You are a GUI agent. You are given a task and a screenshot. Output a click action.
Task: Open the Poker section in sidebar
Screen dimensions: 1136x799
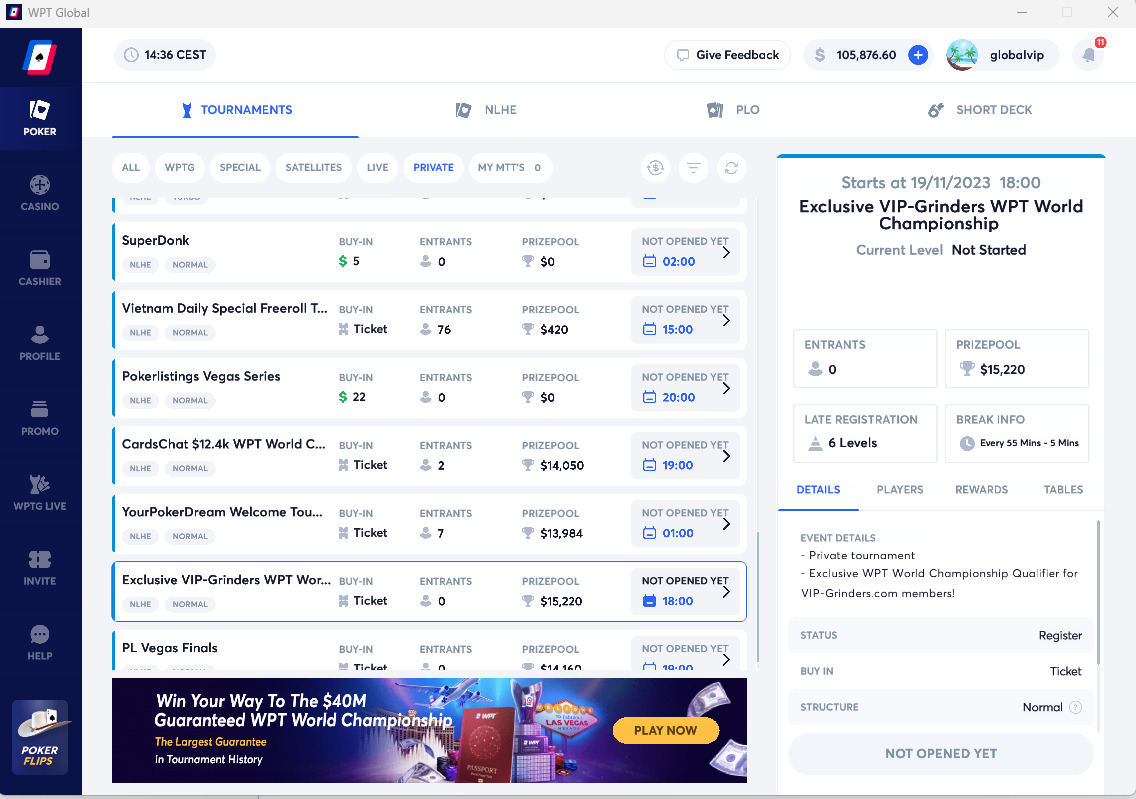(40, 118)
